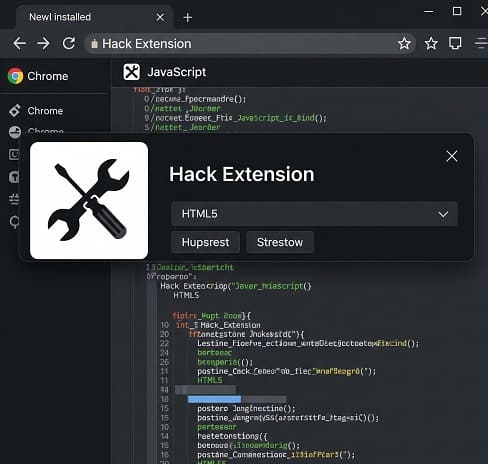Screen dimensions: 488x464
Task: Open the cast screen icon in toolbar
Action: click(455, 43)
